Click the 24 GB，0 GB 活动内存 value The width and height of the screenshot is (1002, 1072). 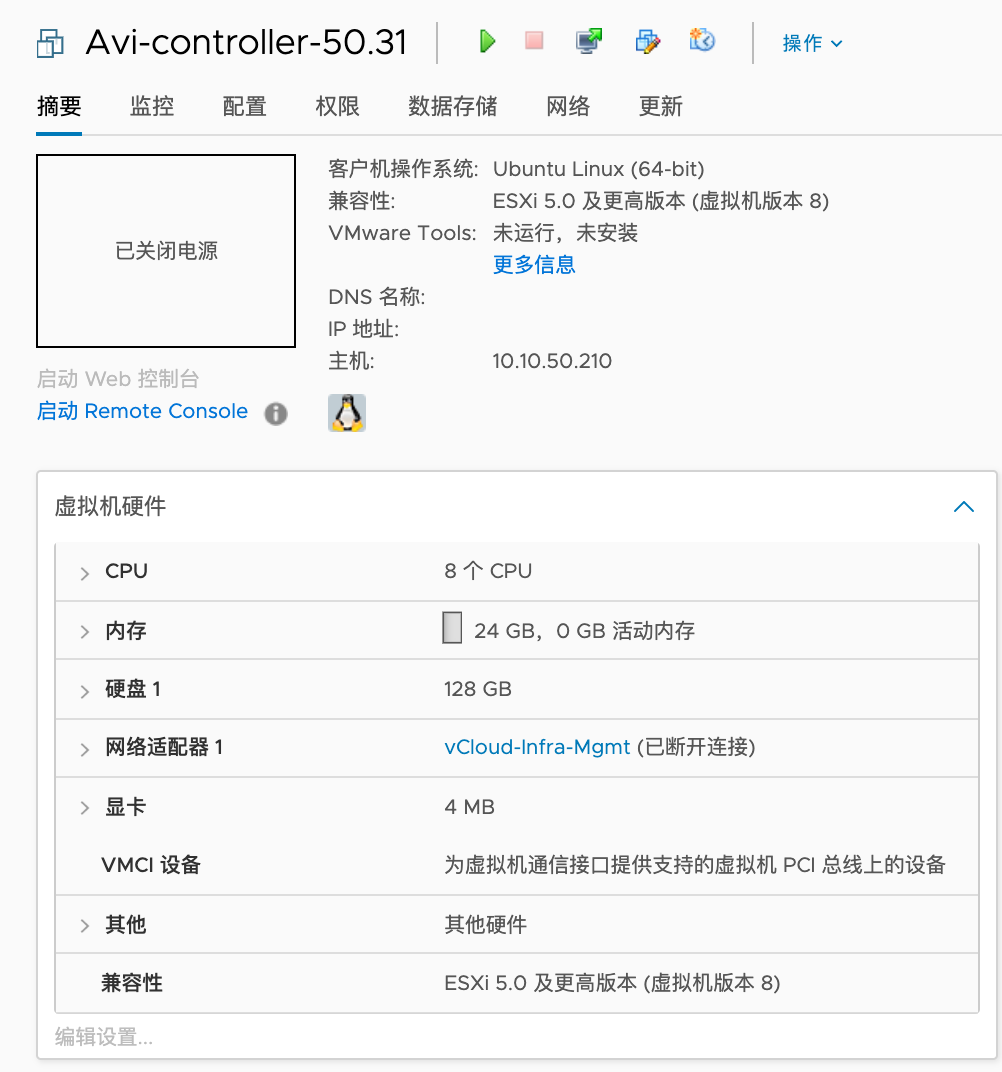click(x=584, y=630)
